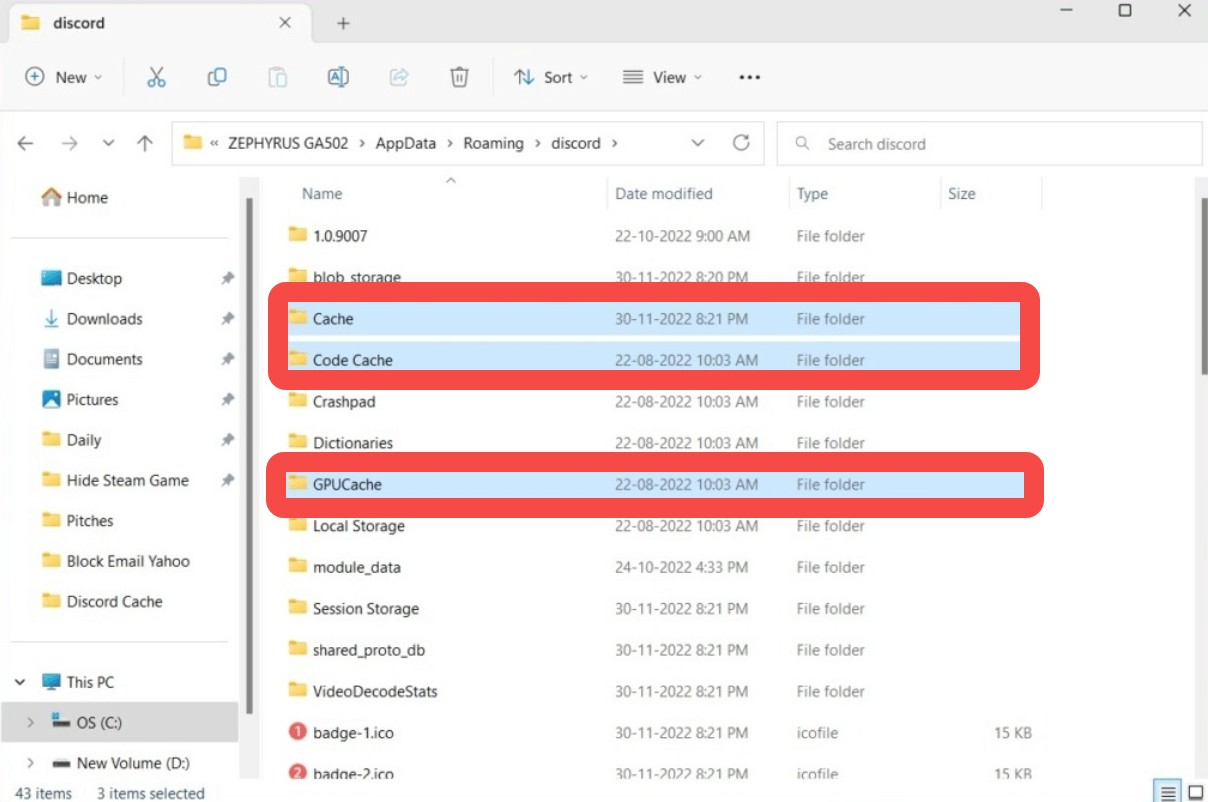The height and width of the screenshot is (802, 1208).
Task: Click the Copy icon in toolbar
Action: click(x=217, y=77)
